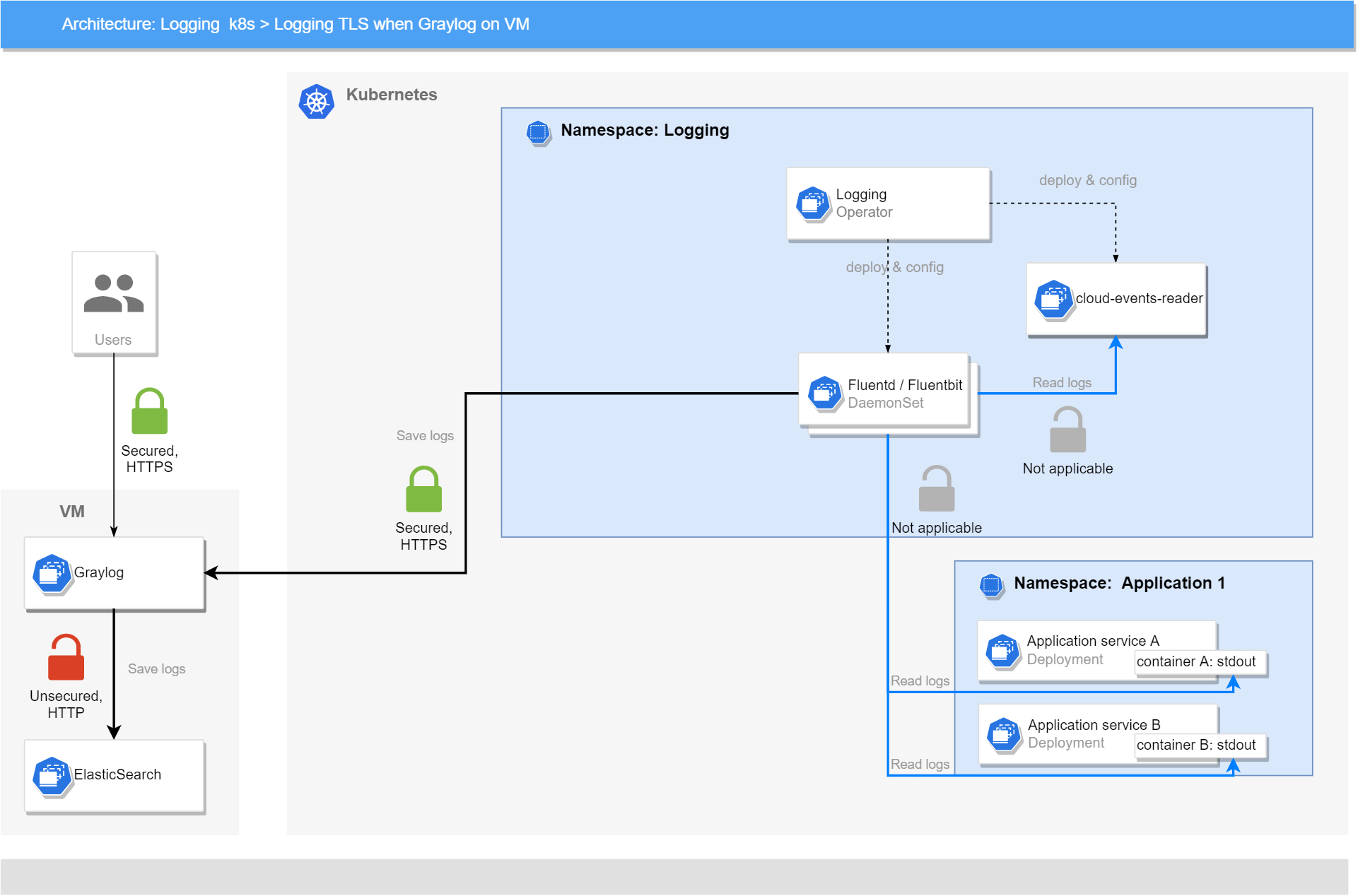Image resolution: width=1358 pixels, height=896 pixels.
Task: Click the Fluentd / Fluentbit label text
Action: (x=905, y=385)
